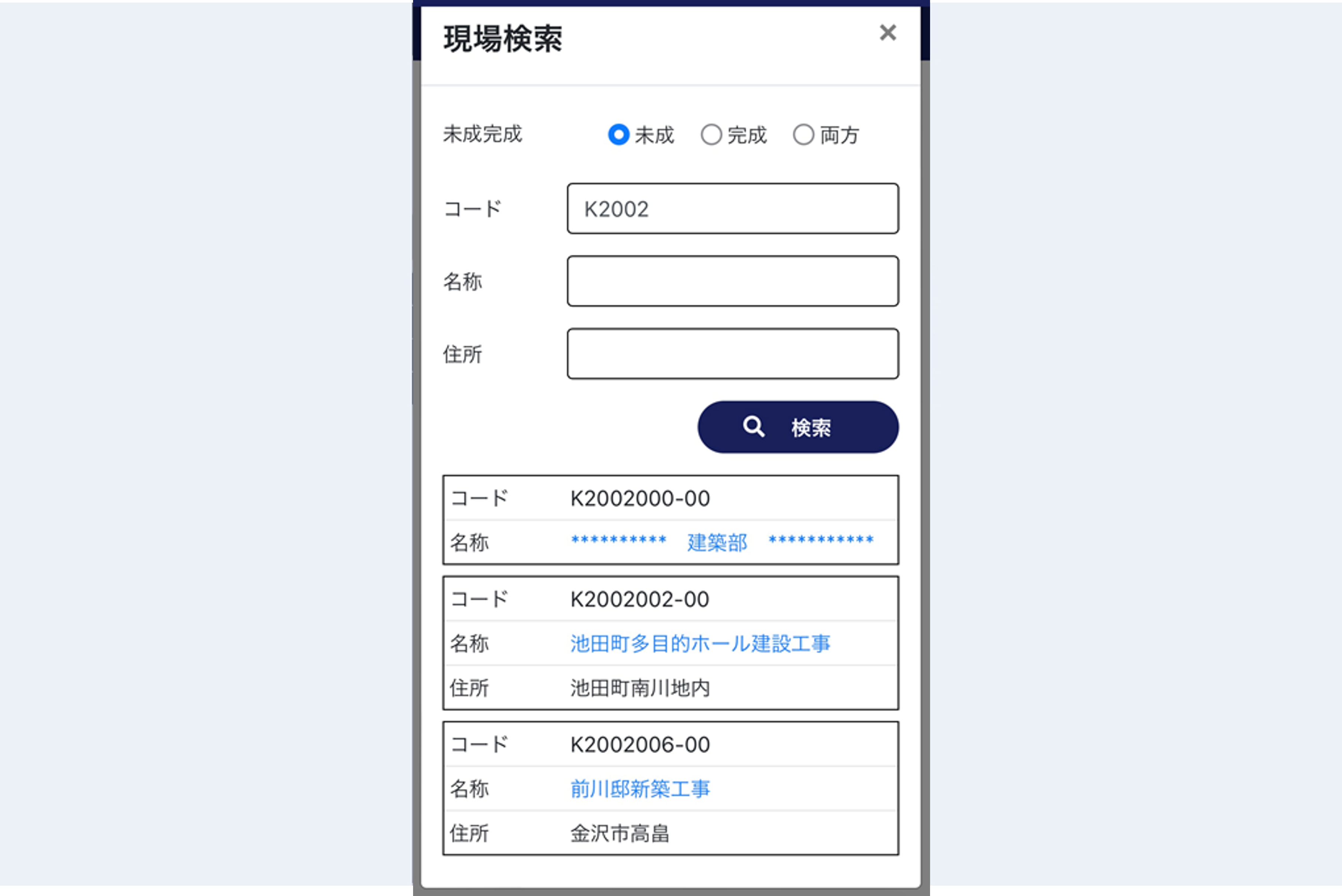Open 池田町多目的ホール建設工事 link
This screenshot has height=896, width=1342.
[700, 644]
